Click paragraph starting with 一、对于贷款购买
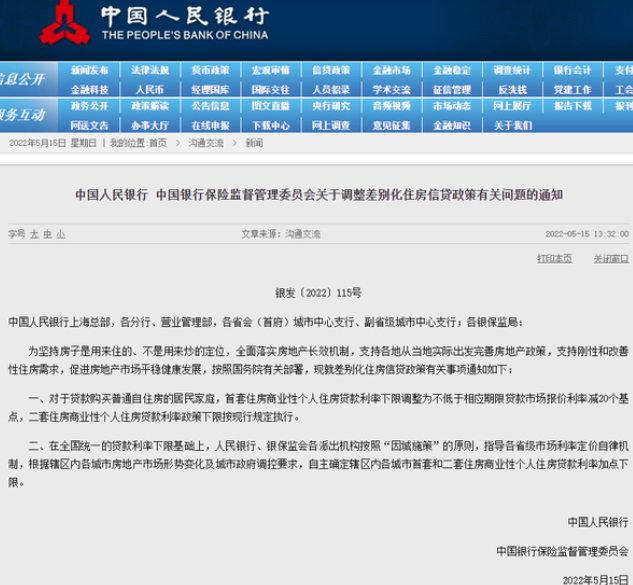 [x=318, y=408]
